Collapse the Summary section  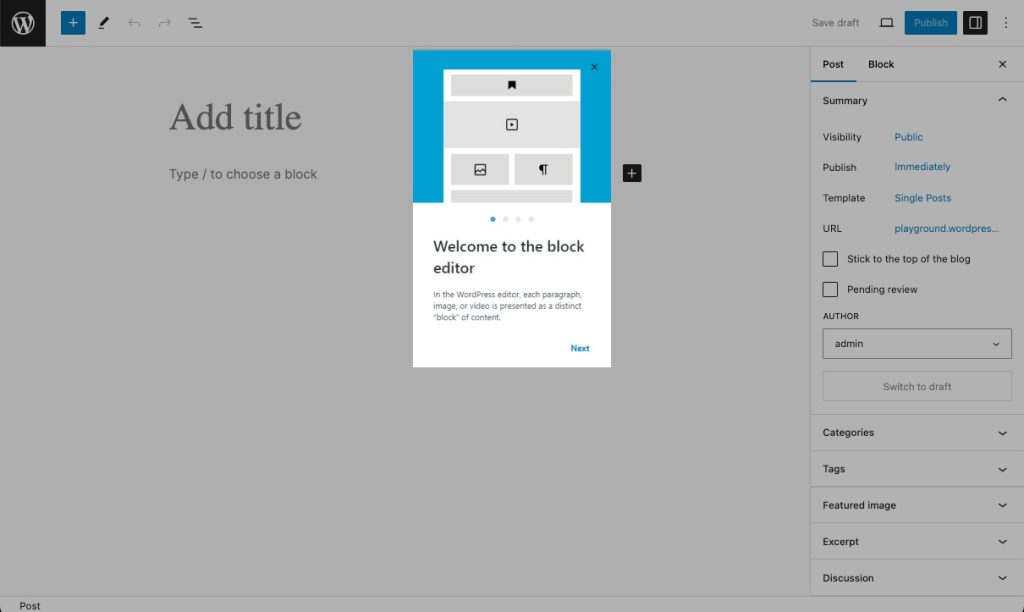click(x=917, y=101)
